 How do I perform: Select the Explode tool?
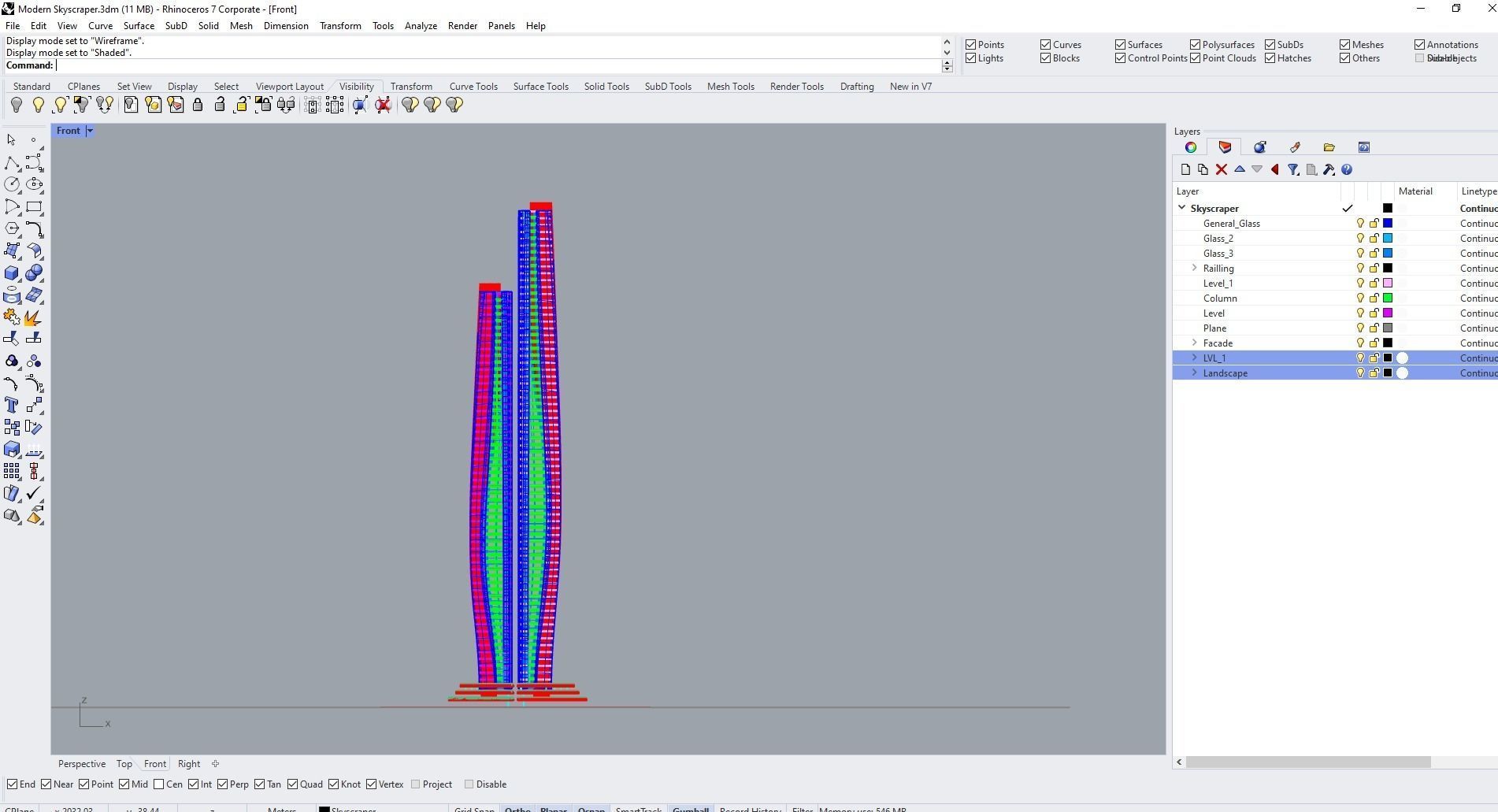[x=34, y=317]
